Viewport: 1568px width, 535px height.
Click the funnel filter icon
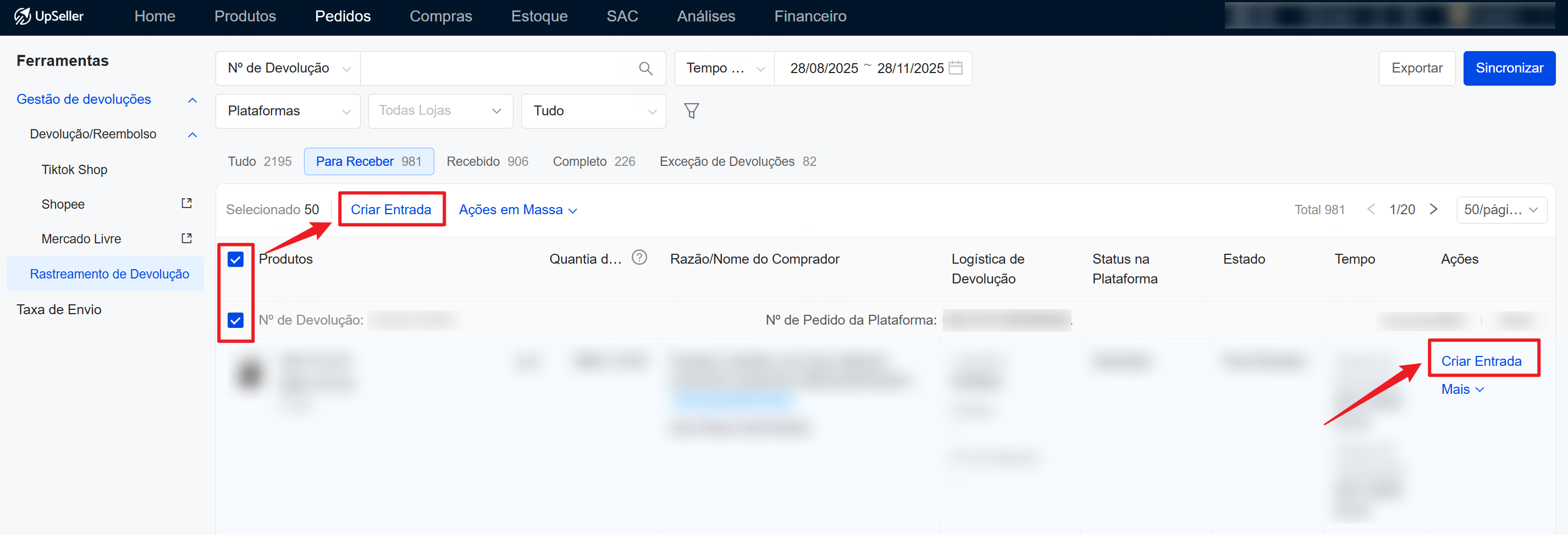(x=691, y=110)
